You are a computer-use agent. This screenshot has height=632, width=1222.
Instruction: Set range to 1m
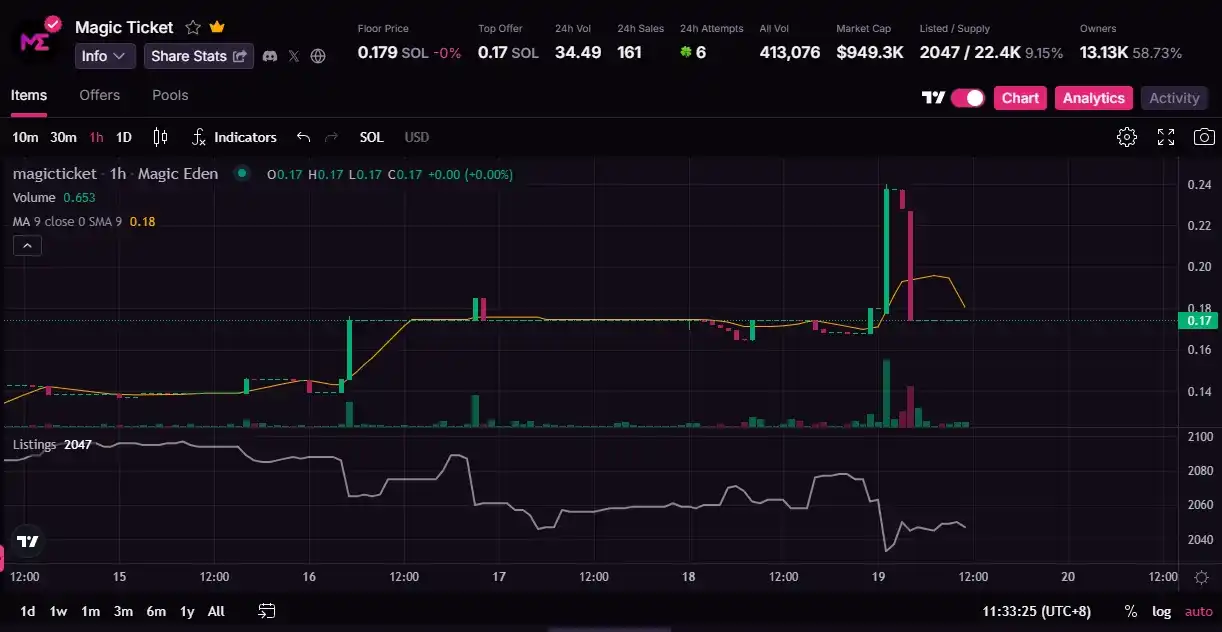90,611
